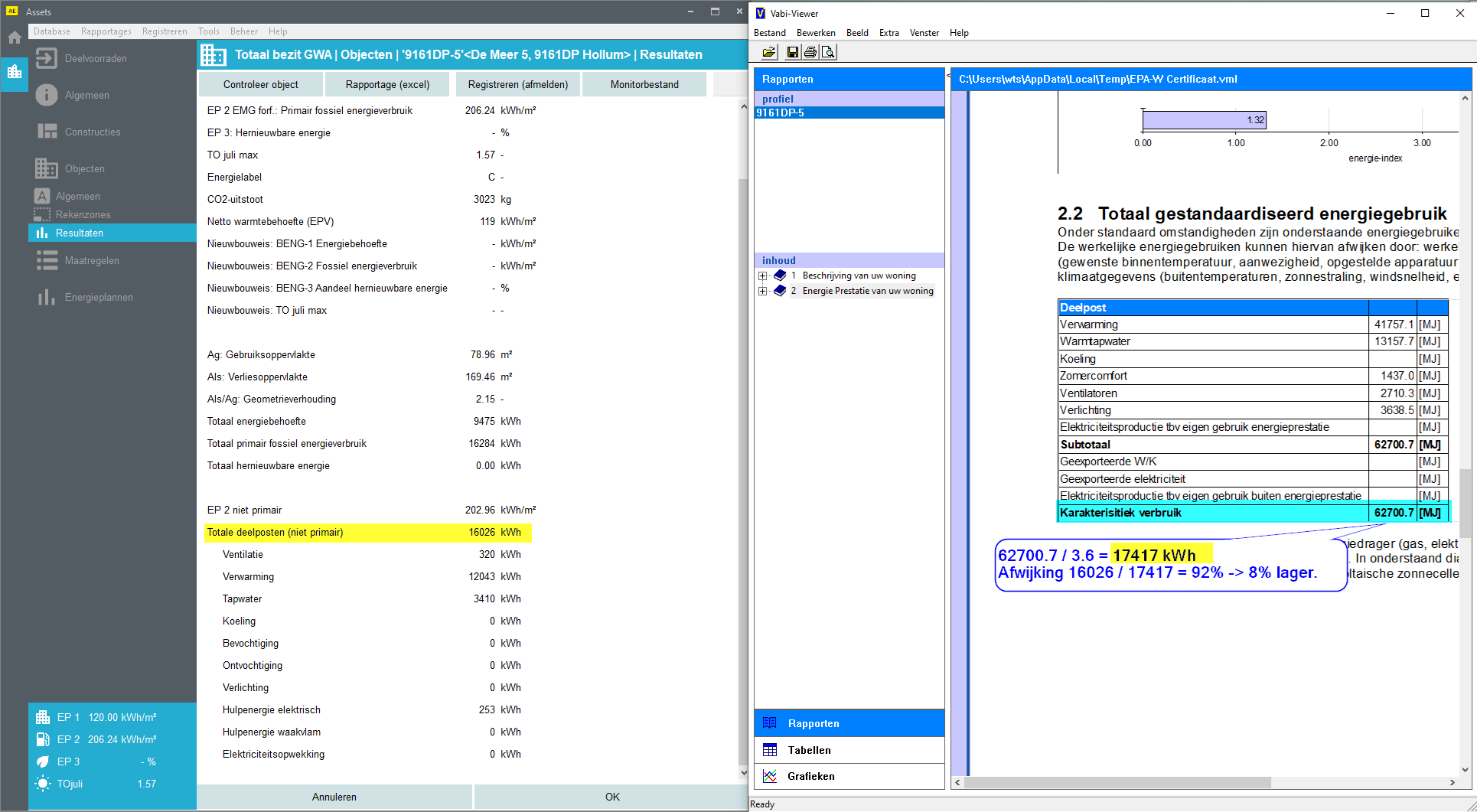Click TOjuli sun icon indicator
Image resolution: width=1477 pixels, height=812 pixels.
tap(43, 784)
